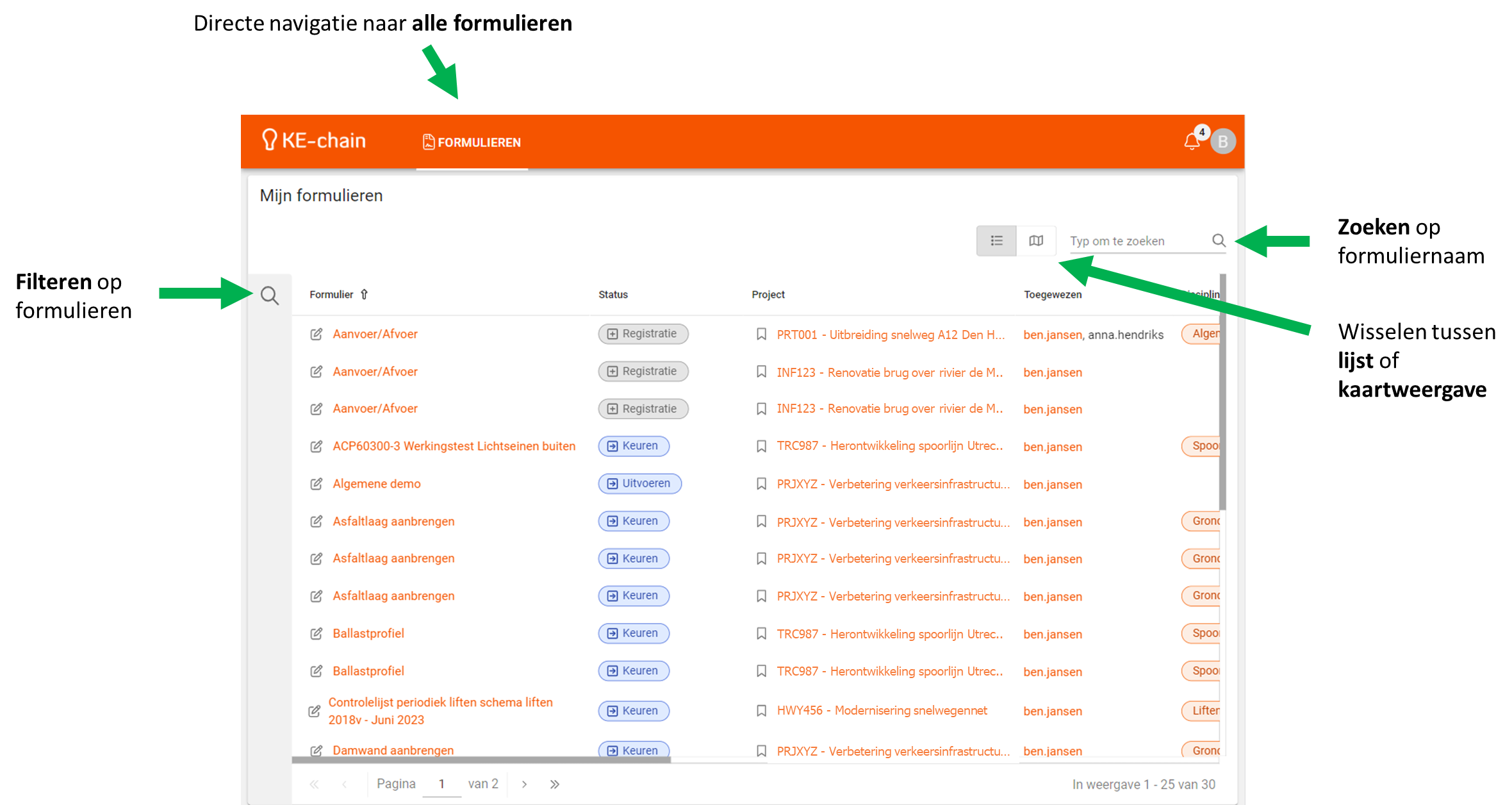Switch to map view
Screen dimensions: 1512x805
tap(1036, 241)
